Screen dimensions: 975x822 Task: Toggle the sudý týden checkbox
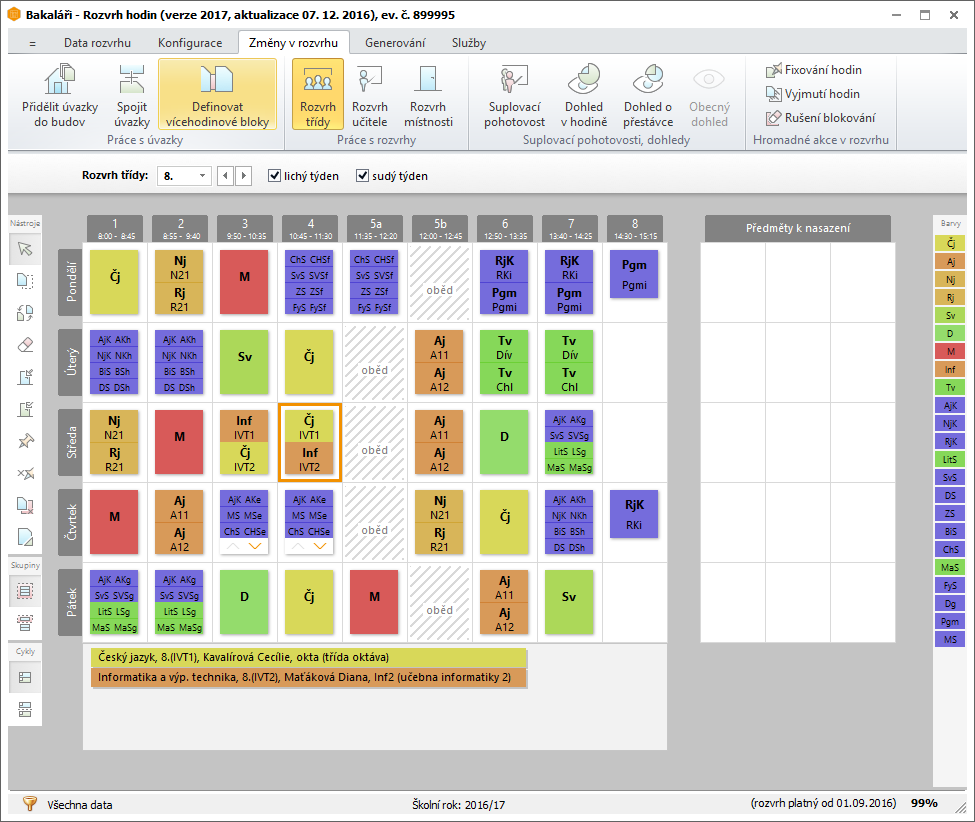(x=363, y=176)
